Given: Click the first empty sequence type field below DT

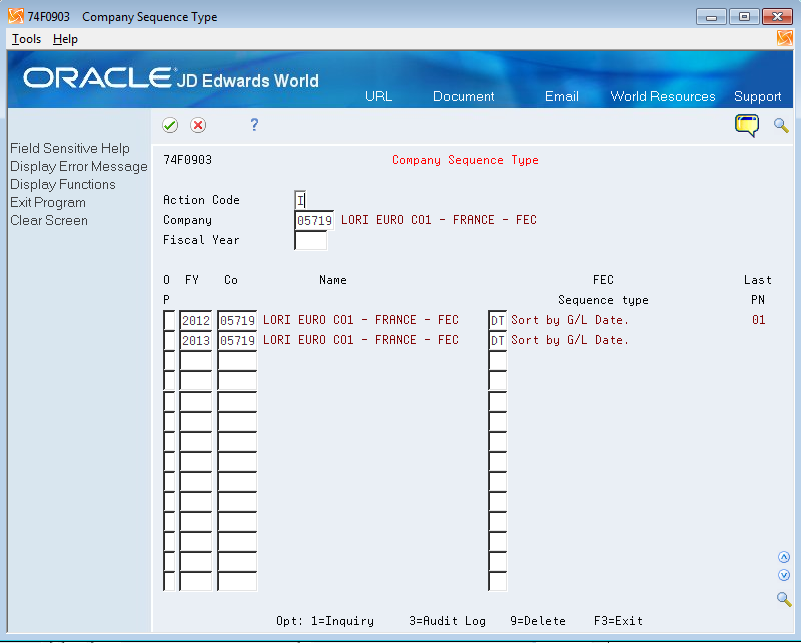Looking at the screenshot, I should click(x=498, y=361).
